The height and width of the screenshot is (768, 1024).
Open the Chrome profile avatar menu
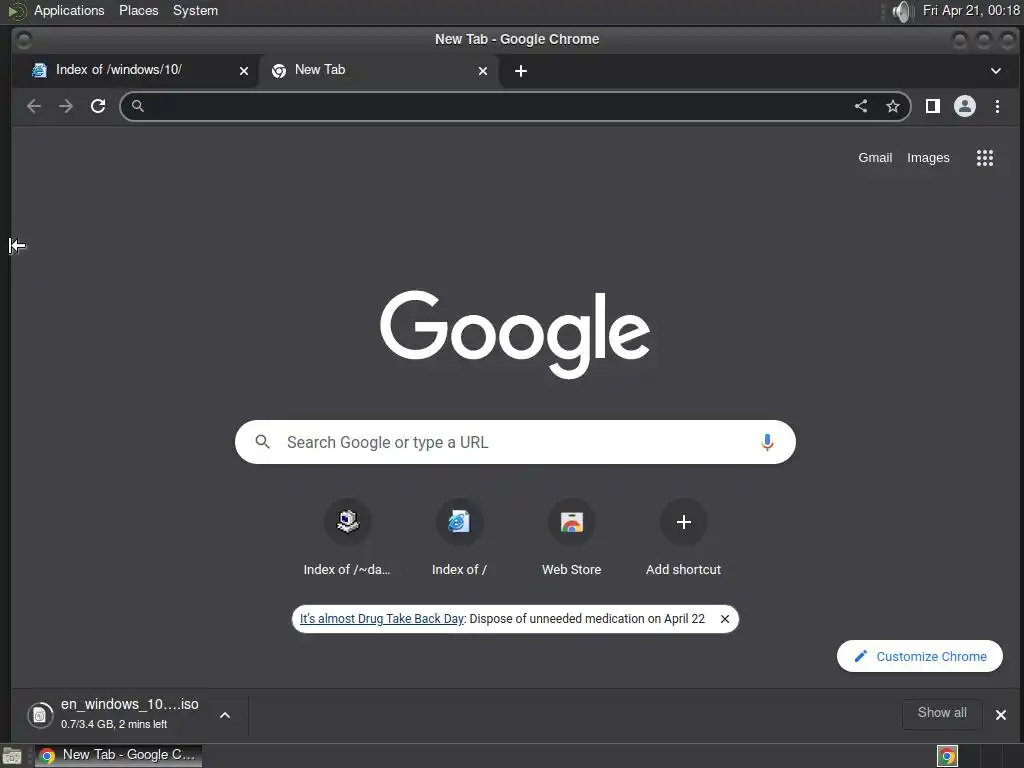click(x=965, y=106)
